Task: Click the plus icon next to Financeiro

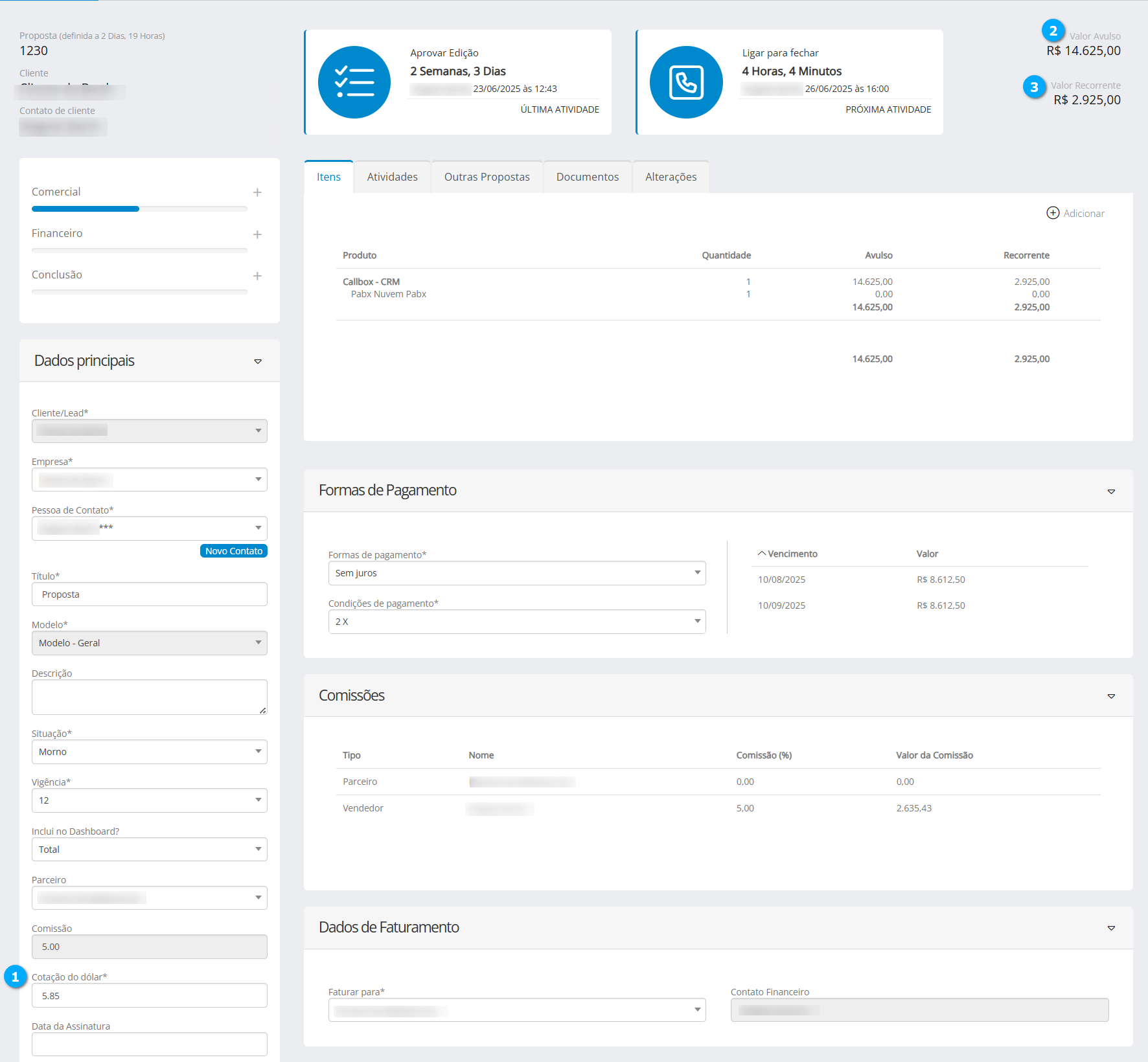Action: pyautogui.click(x=257, y=234)
